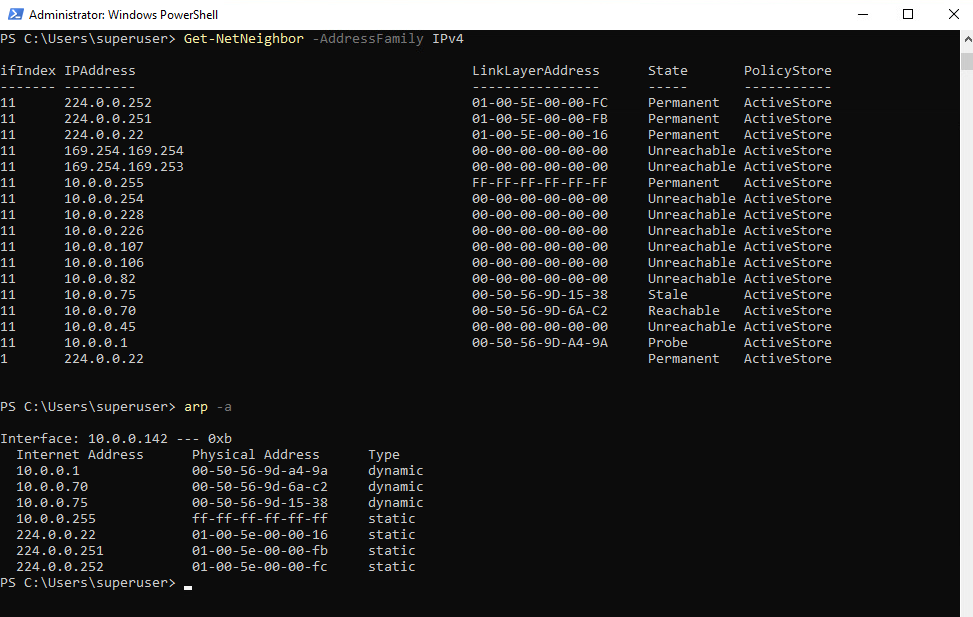Viewport: 973px width, 617px height.
Task: Click the IPAddress column header
Action: click(100, 71)
